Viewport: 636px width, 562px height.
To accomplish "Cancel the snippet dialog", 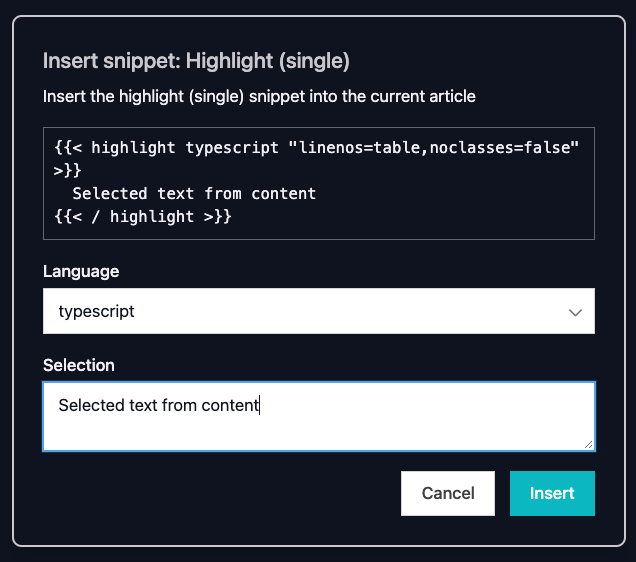I will (x=447, y=493).
